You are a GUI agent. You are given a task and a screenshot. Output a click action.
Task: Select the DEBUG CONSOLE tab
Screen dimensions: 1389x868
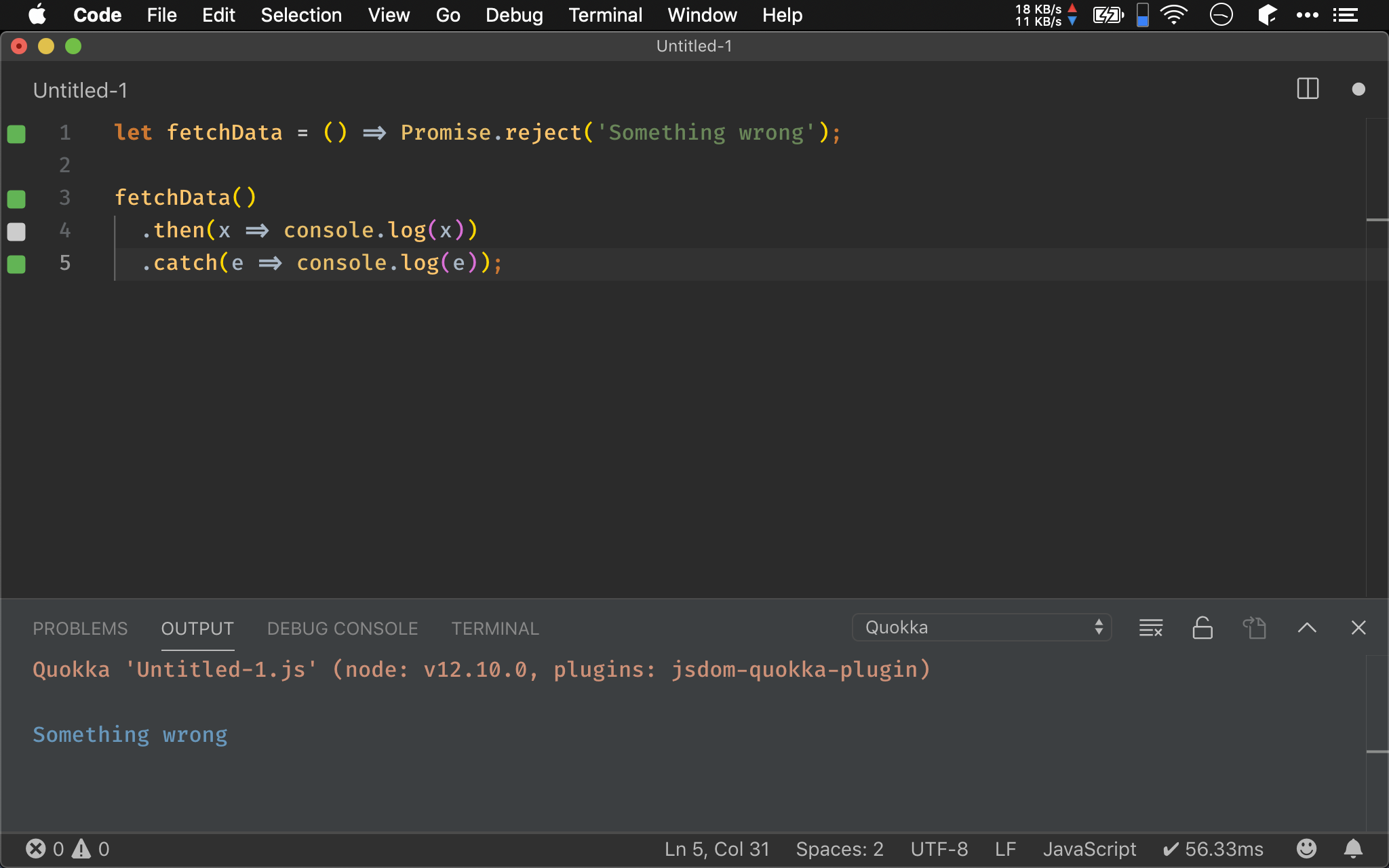click(x=342, y=628)
